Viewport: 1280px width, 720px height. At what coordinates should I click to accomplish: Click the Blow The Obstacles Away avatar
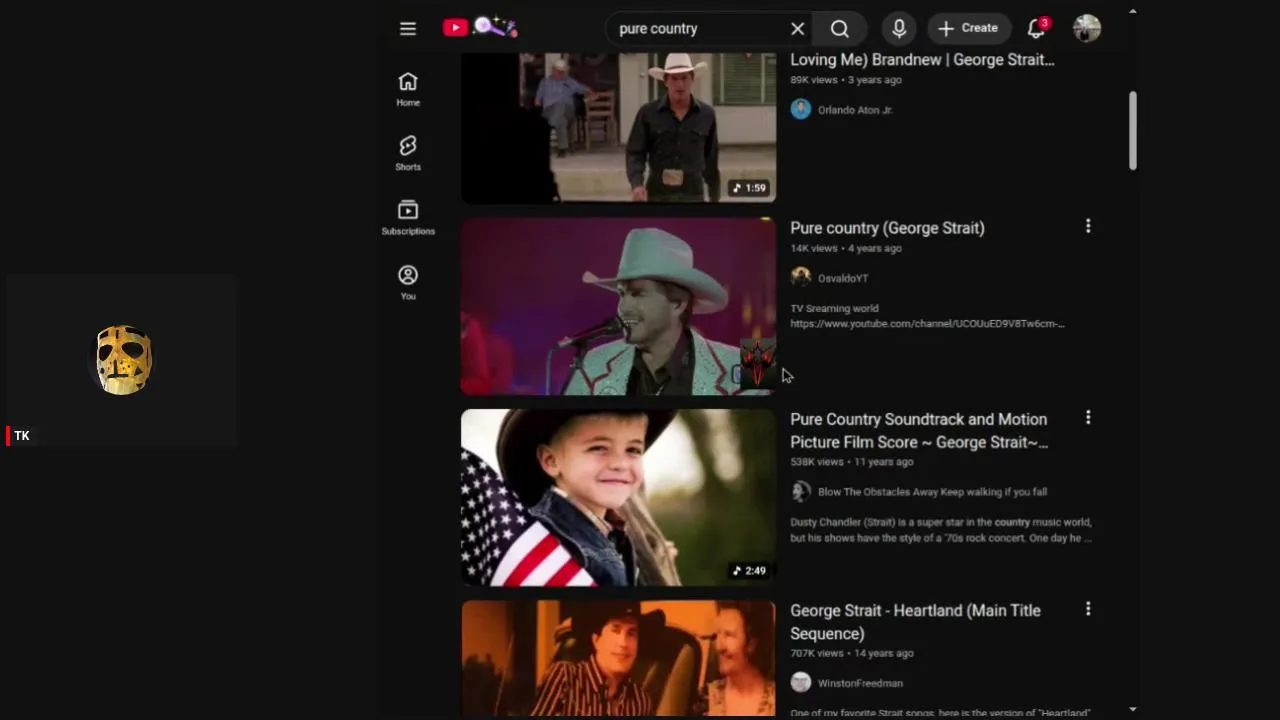(x=801, y=491)
